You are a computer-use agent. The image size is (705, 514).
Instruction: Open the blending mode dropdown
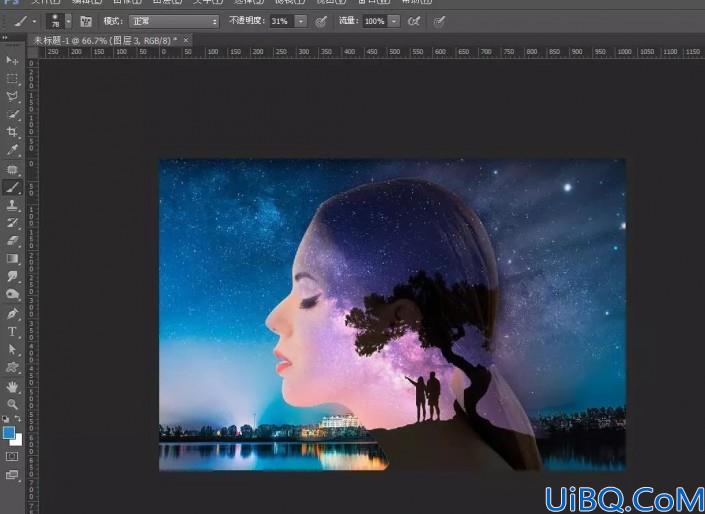click(174, 21)
